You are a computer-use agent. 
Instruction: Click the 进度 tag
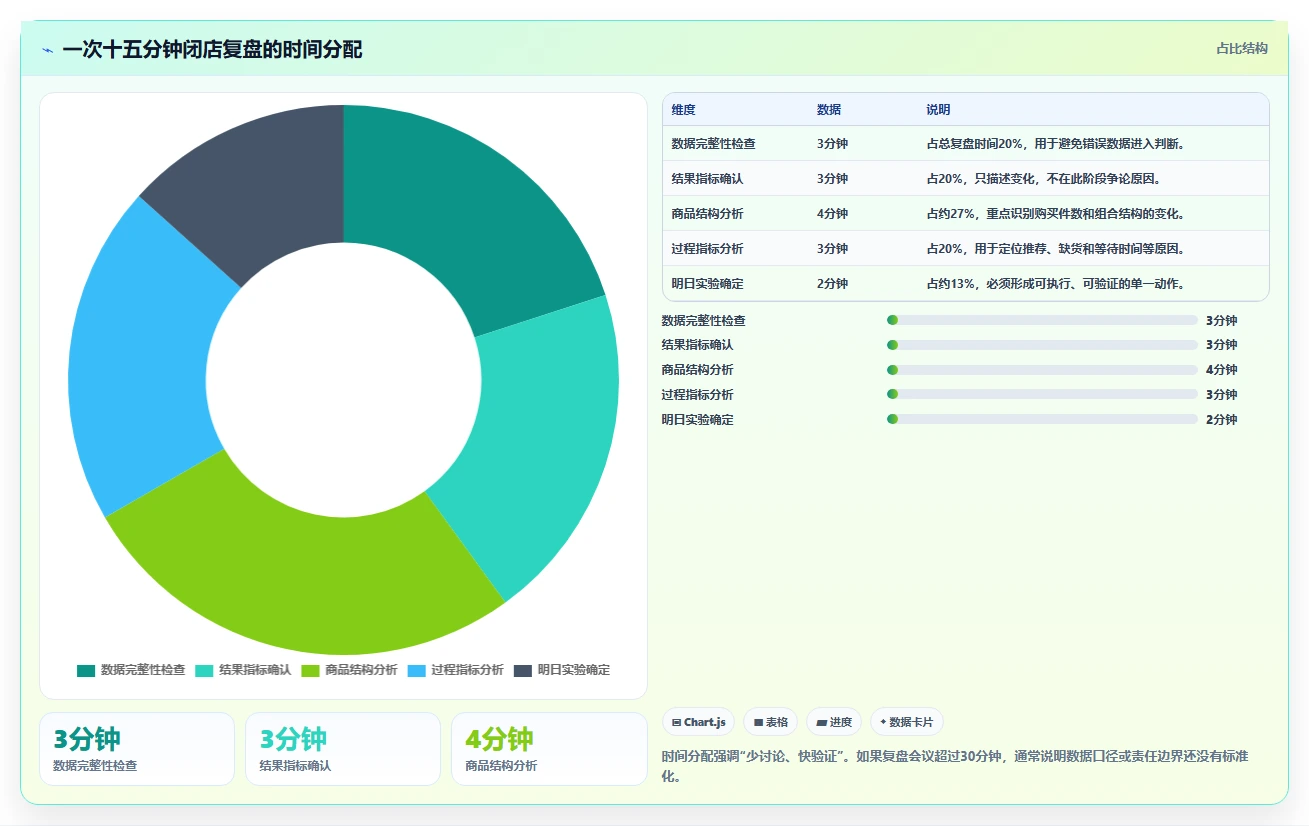coord(833,722)
